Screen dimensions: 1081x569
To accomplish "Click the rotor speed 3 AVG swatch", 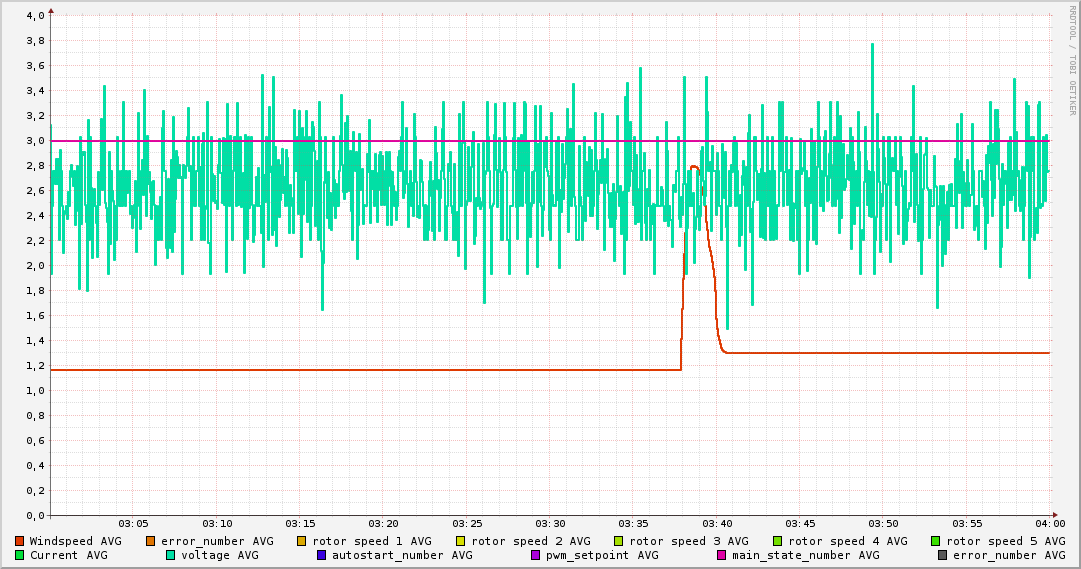I will [619, 541].
